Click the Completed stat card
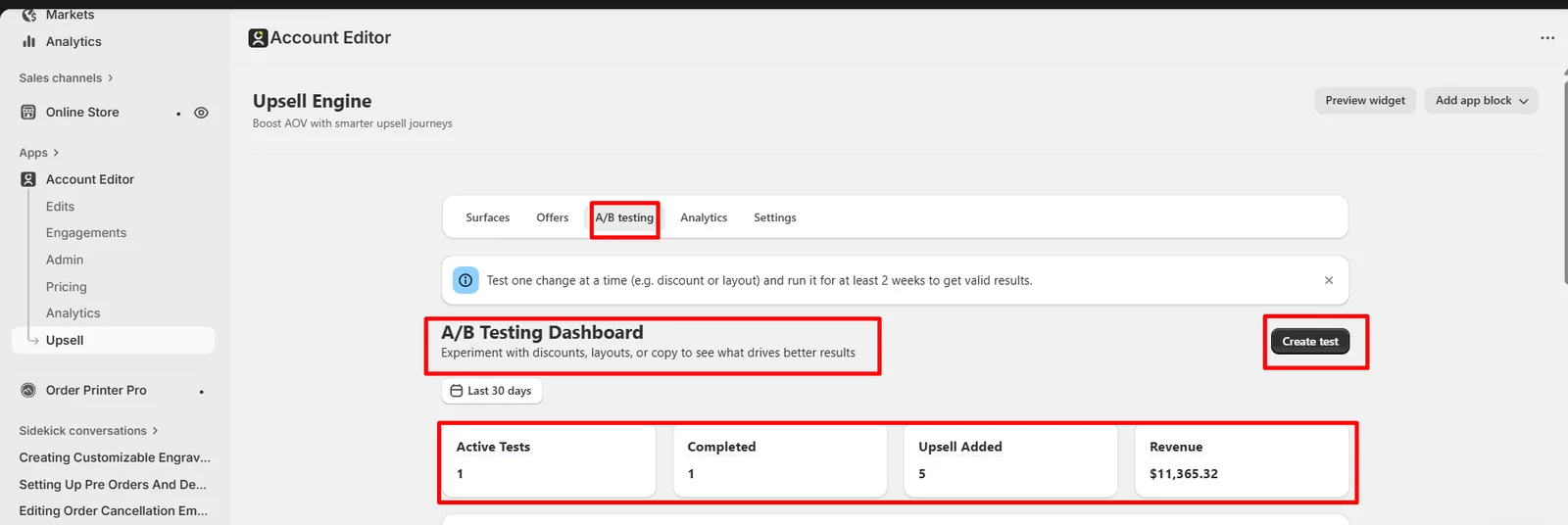Viewport: 1568px width, 525px height. (x=780, y=460)
